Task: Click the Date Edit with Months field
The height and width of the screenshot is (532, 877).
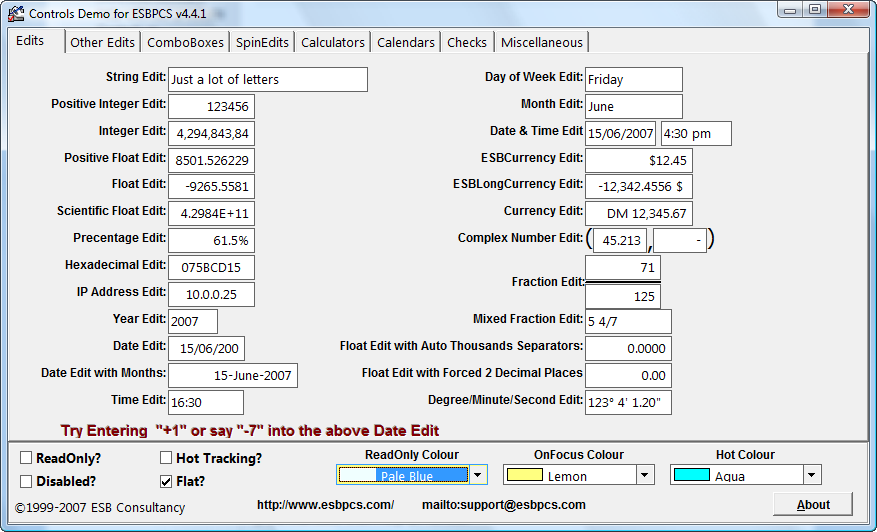Action: 233,375
